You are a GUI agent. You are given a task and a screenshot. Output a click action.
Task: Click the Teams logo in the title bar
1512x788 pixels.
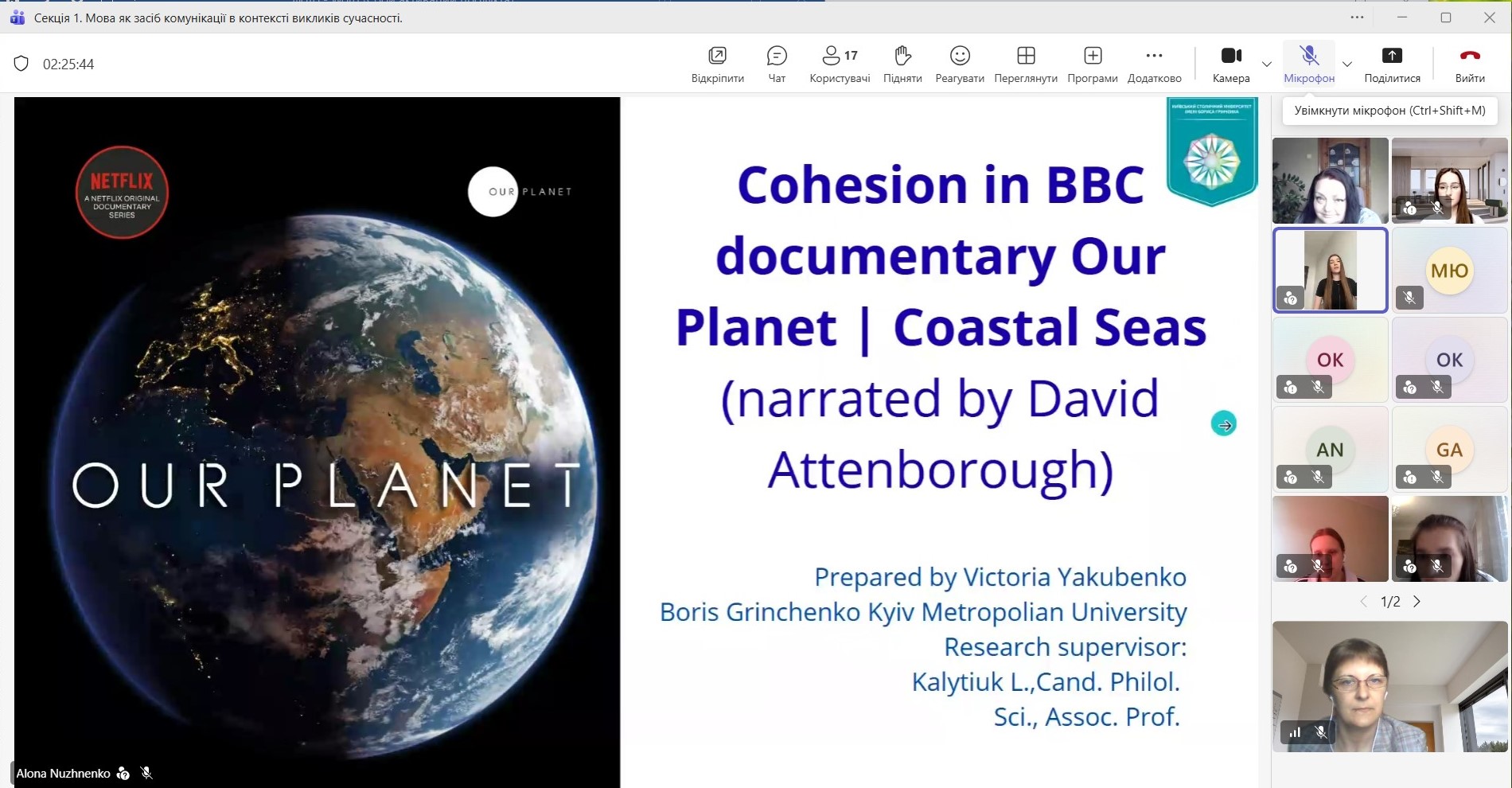coord(17,18)
